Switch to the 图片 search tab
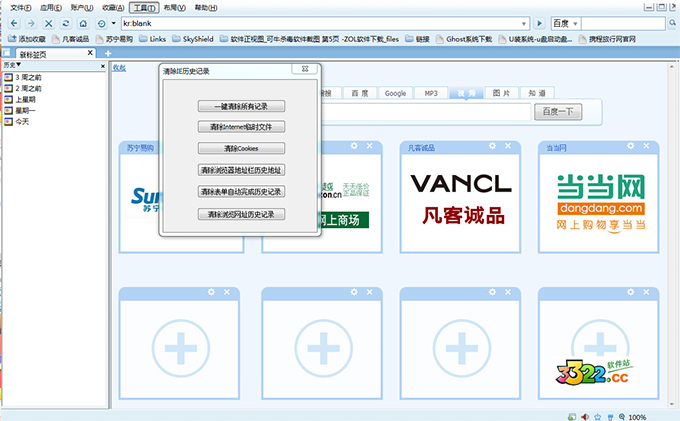Image resolution: width=680 pixels, height=421 pixels. [x=501, y=93]
